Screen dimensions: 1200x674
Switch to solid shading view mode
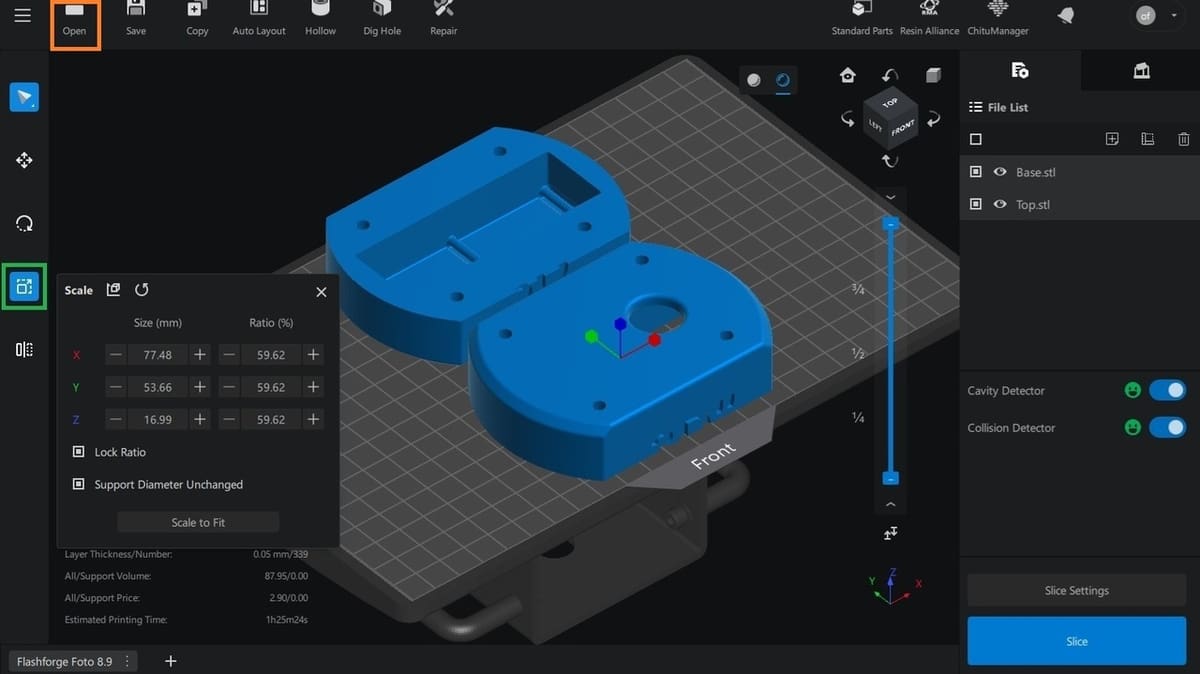coord(754,80)
